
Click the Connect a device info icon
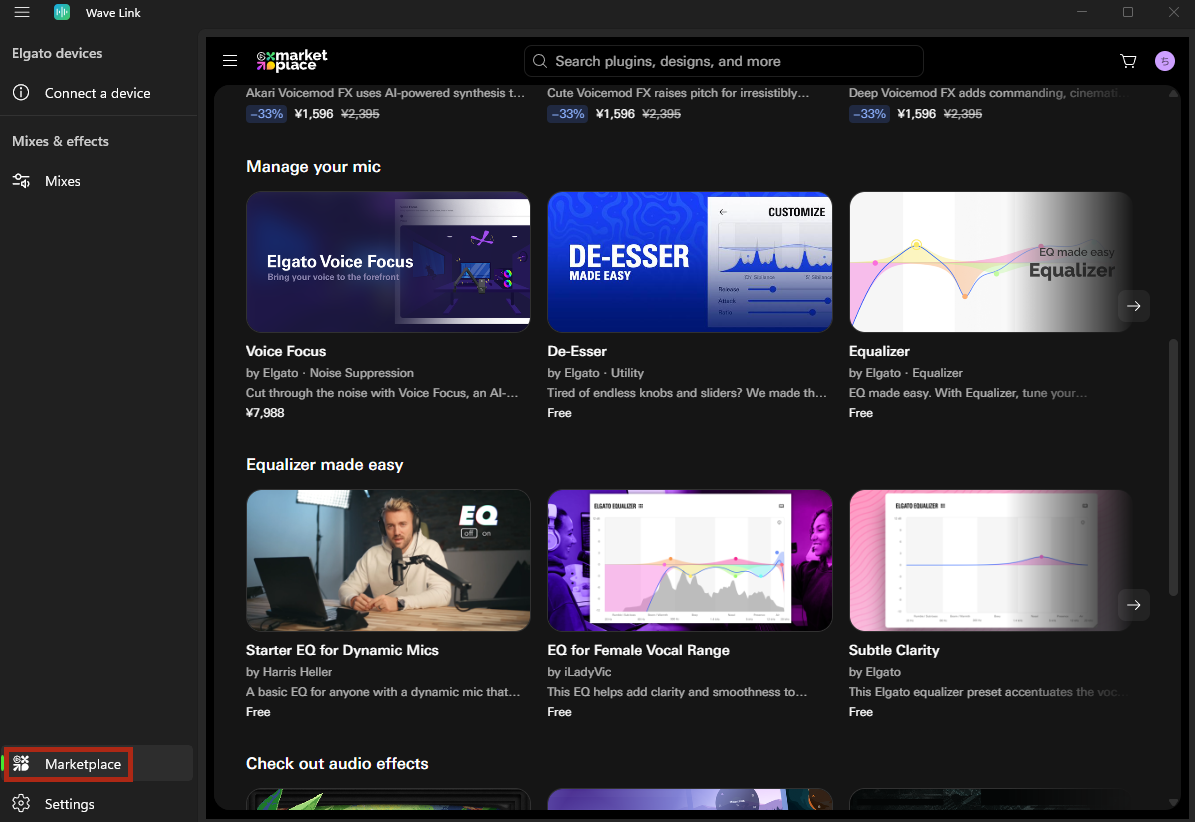click(x=21, y=92)
